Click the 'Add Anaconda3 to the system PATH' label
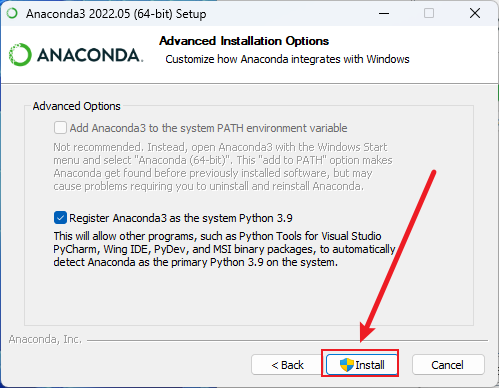 pos(208,128)
